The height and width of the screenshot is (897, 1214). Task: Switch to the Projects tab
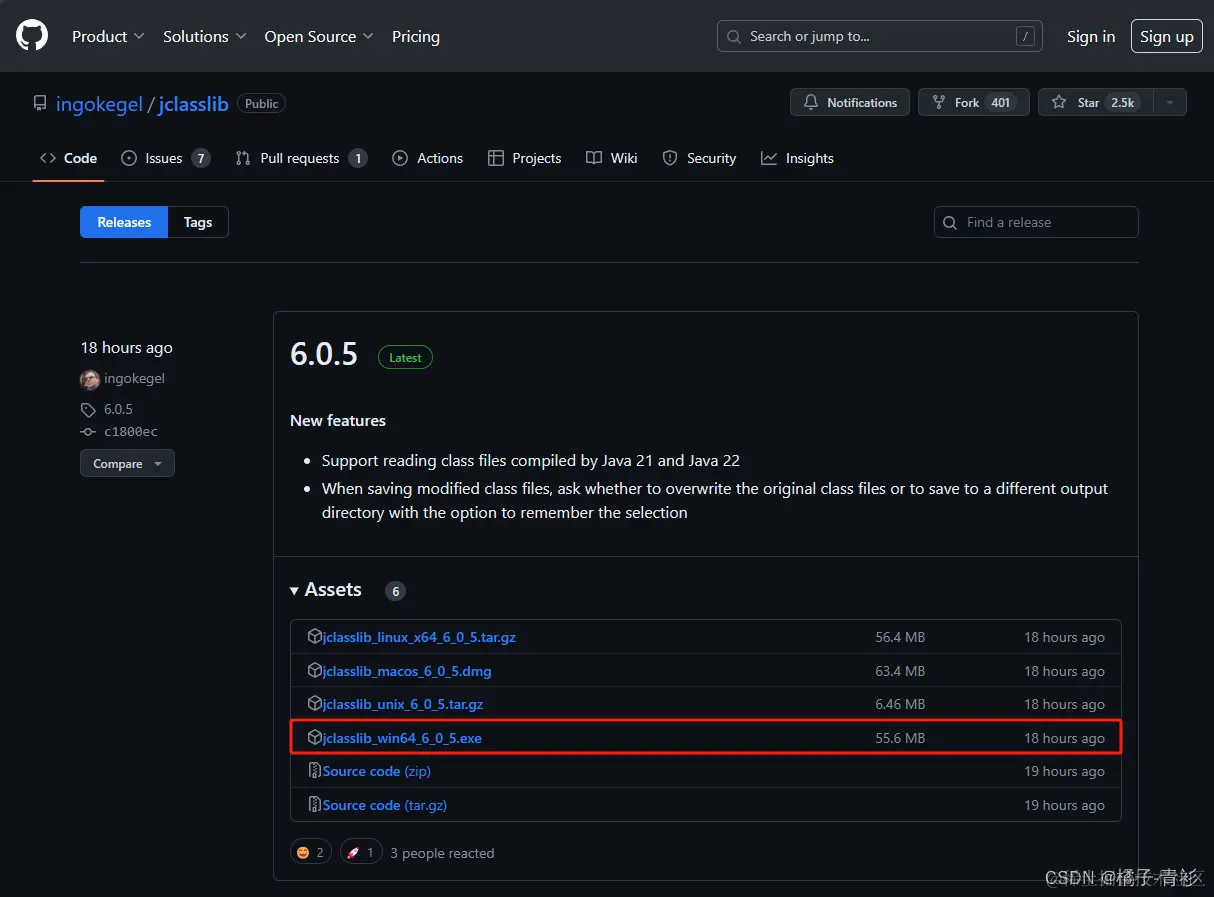click(x=524, y=158)
